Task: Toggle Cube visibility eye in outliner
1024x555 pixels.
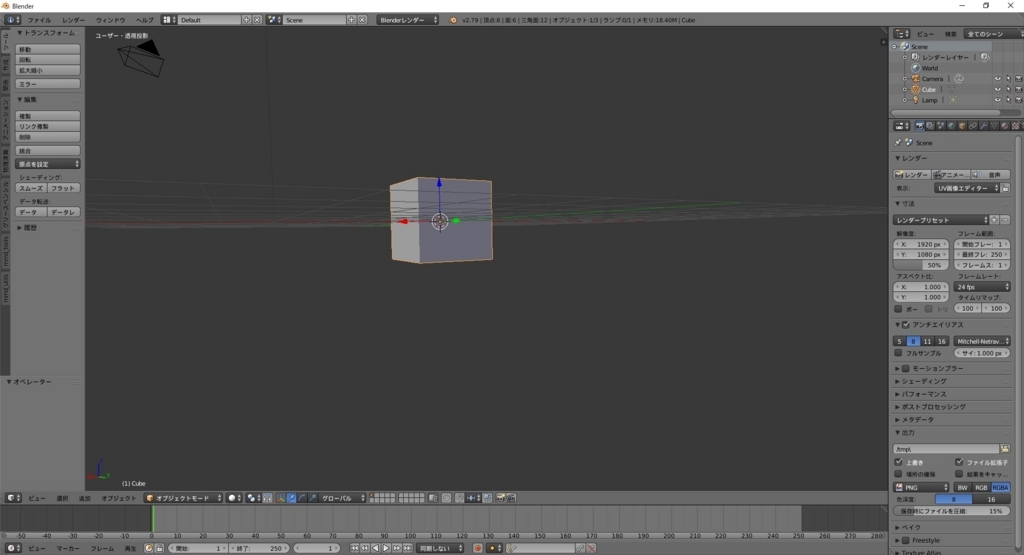Action: click(997, 89)
